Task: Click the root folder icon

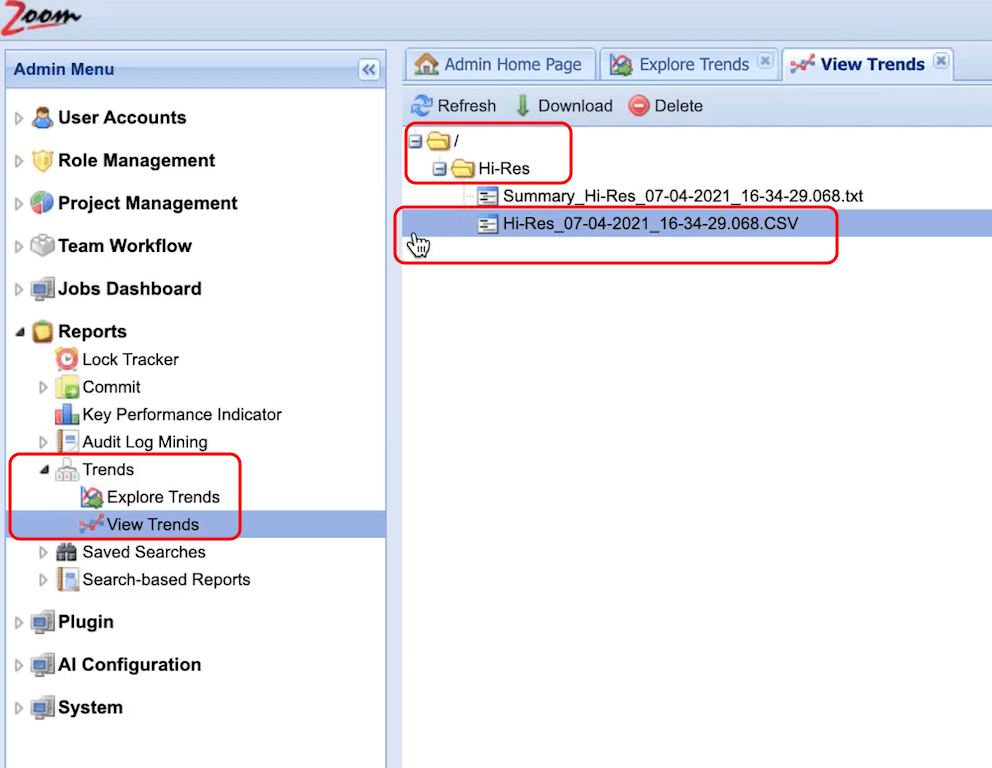Action: pyautogui.click(x=438, y=140)
